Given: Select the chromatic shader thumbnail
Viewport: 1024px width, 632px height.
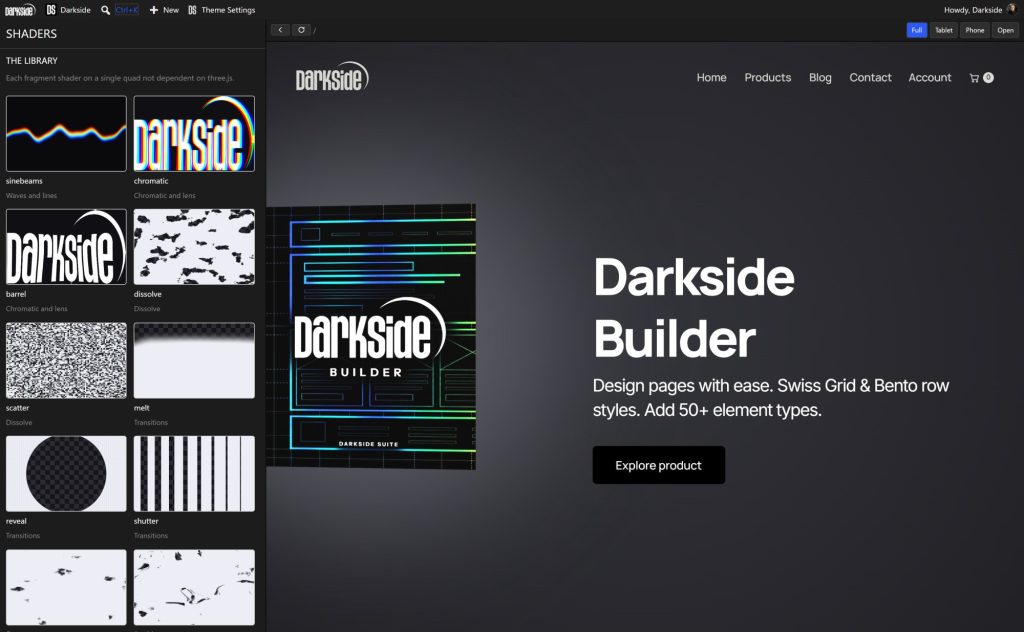Looking at the screenshot, I should tap(194, 134).
